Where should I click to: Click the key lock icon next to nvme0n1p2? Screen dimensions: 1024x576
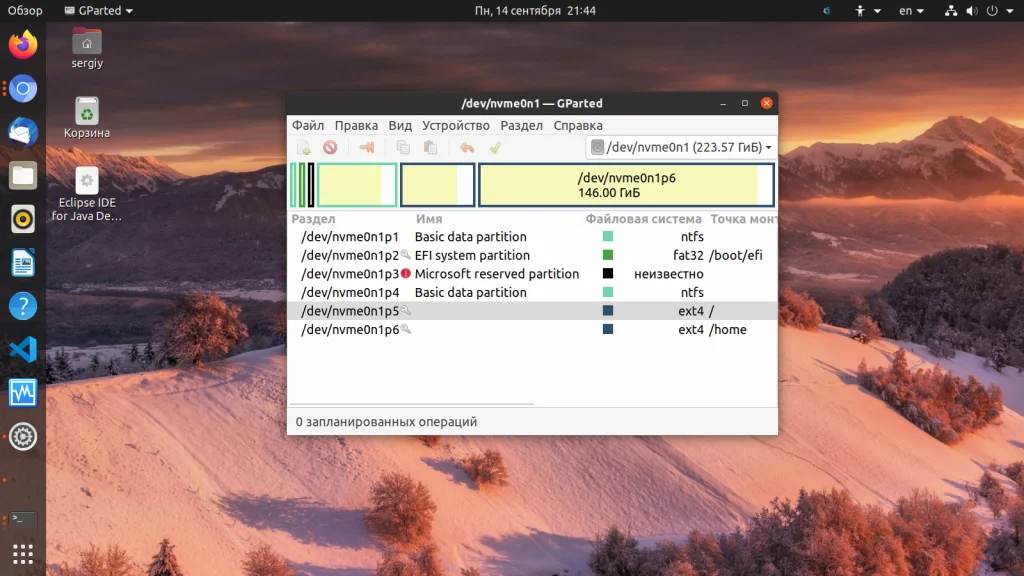pyautogui.click(x=406, y=255)
